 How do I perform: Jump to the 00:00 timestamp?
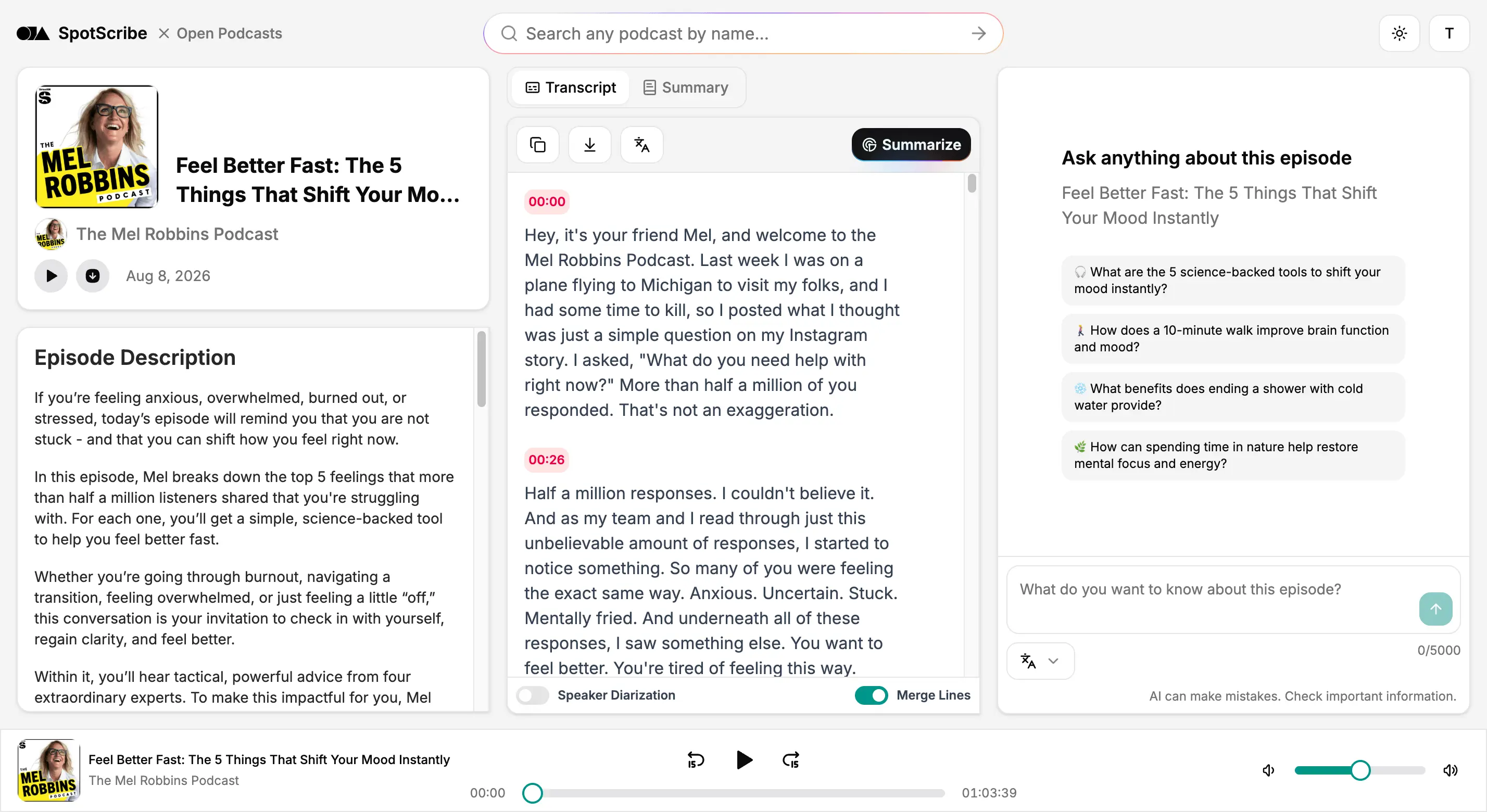(x=547, y=201)
